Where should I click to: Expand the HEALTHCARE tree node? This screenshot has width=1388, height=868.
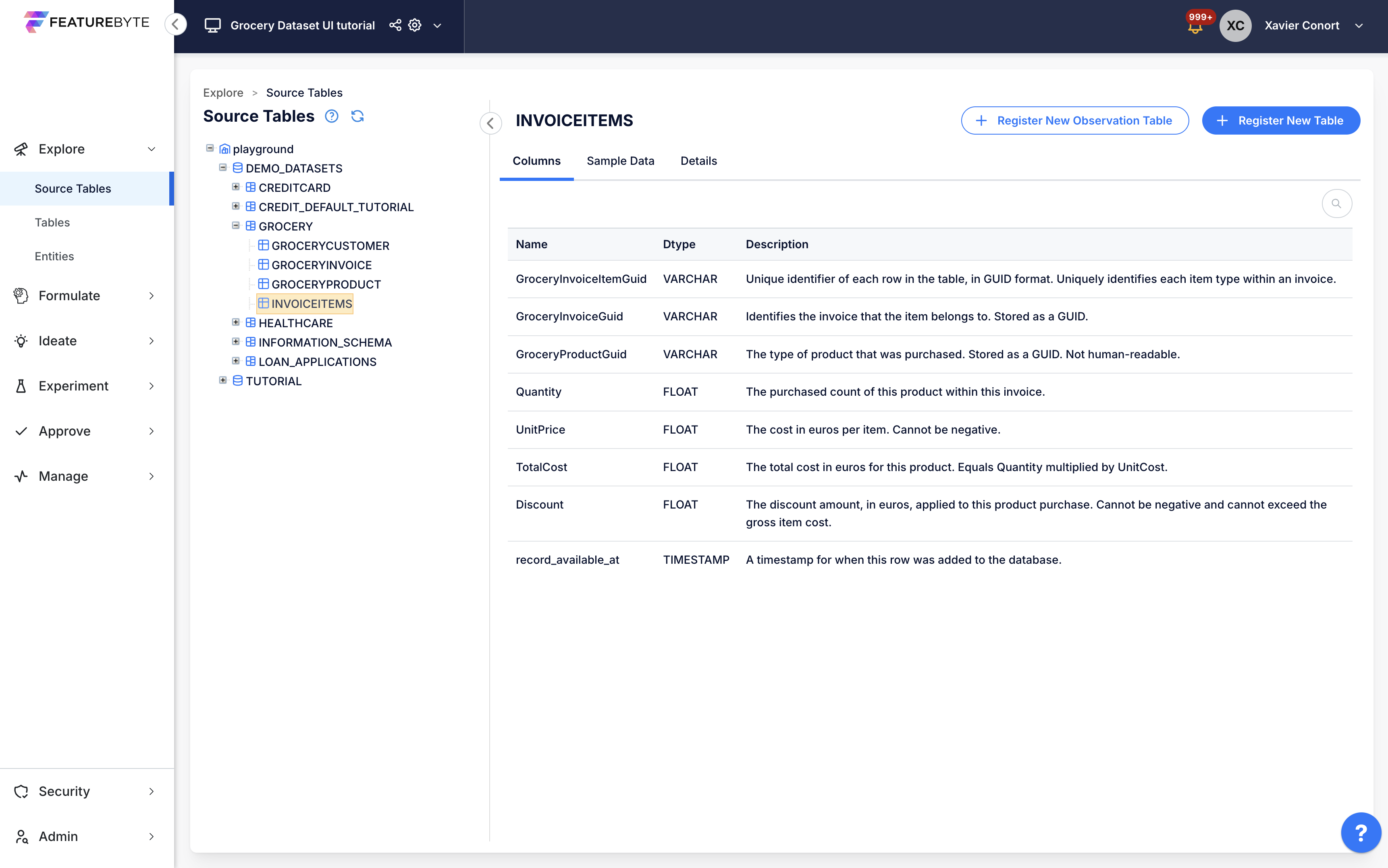click(x=235, y=323)
